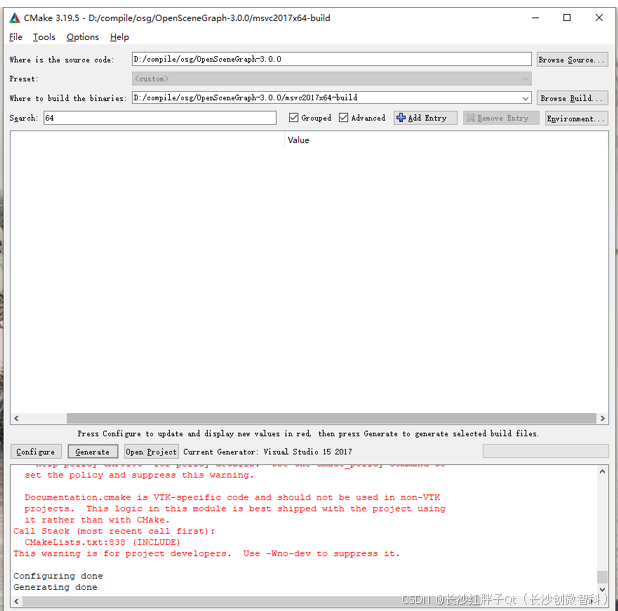618x611 pixels.
Task: Click the CMake logo icon in title bar
Action: coord(15,18)
